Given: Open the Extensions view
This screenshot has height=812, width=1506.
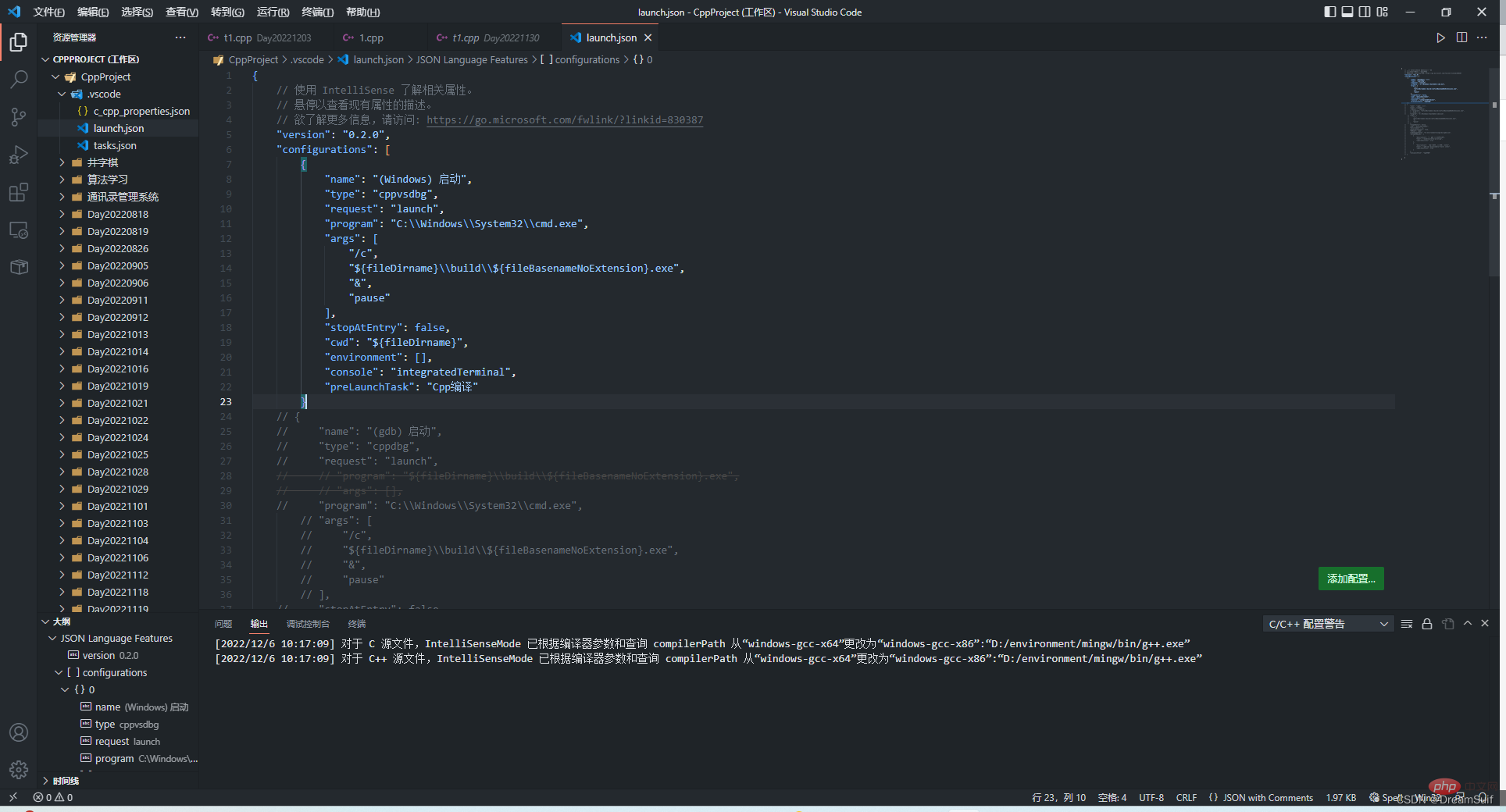Looking at the screenshot, I should click(x=19, y=192).
